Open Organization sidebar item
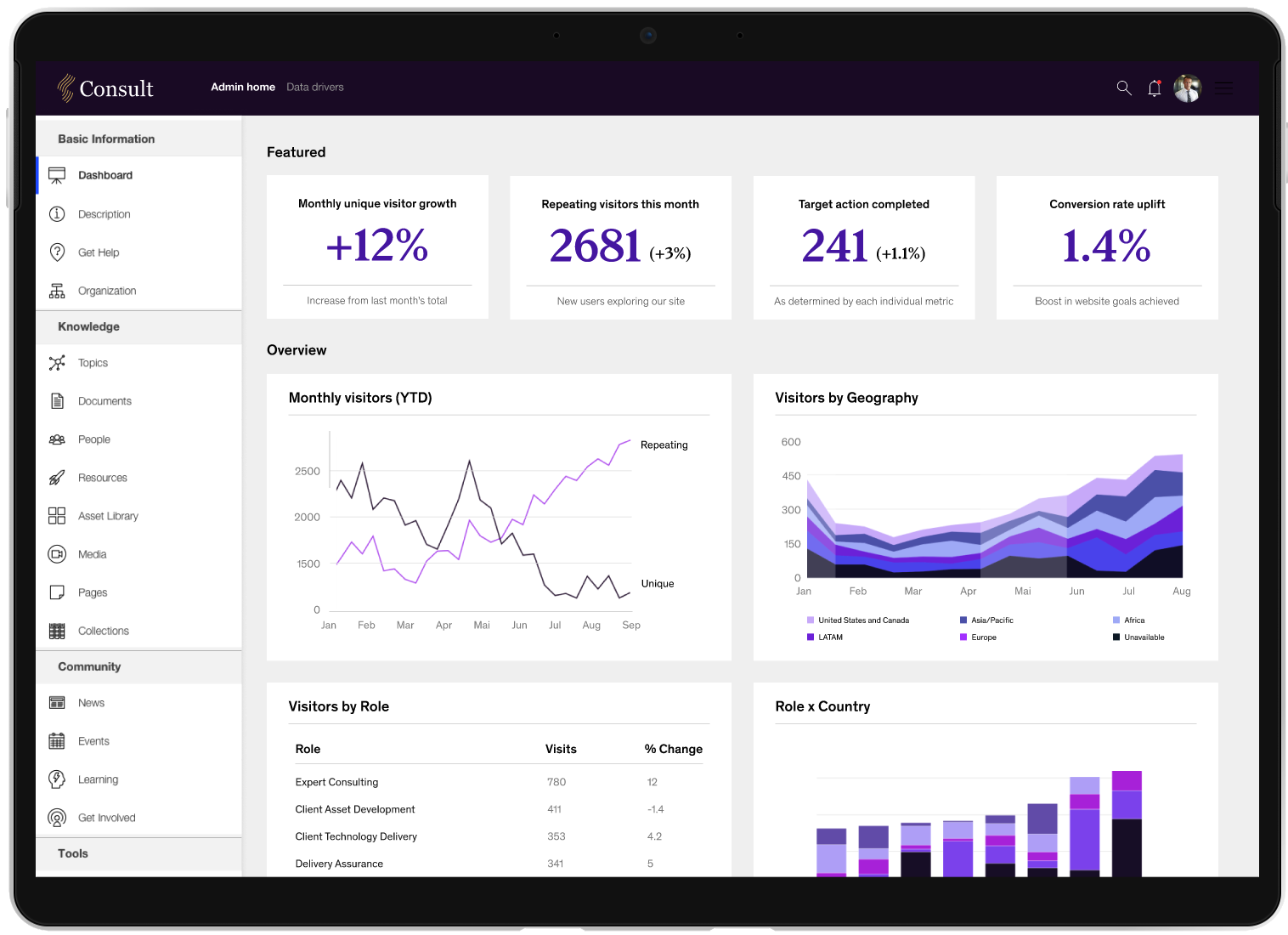The width and height of the screenshot is (1288, 935). click(x=138, y=291)
